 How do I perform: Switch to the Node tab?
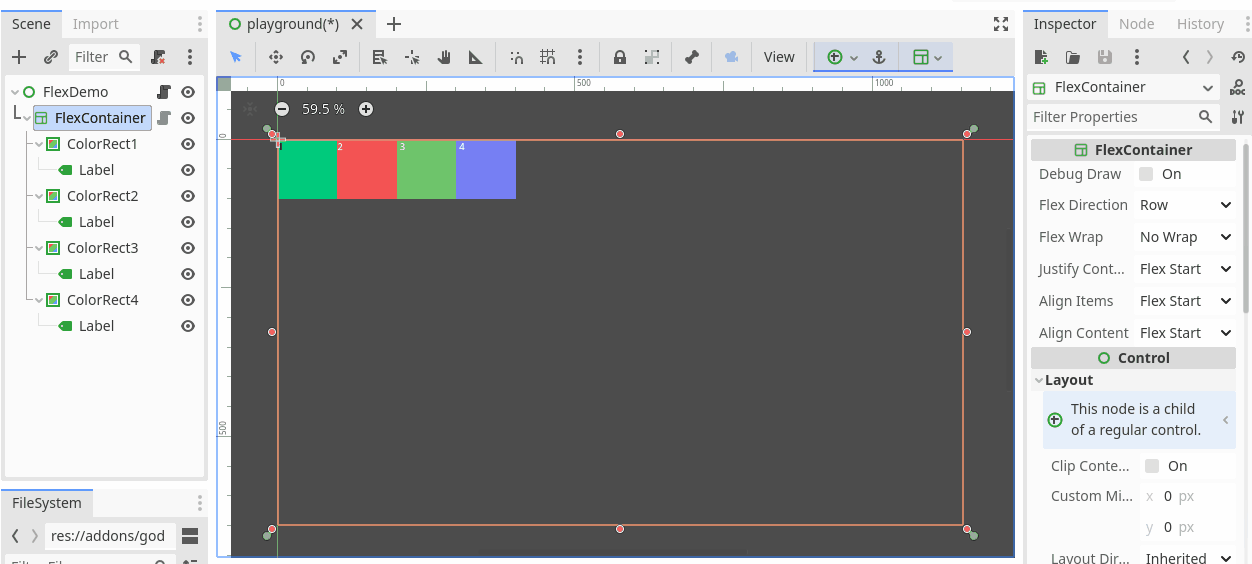1136,24
